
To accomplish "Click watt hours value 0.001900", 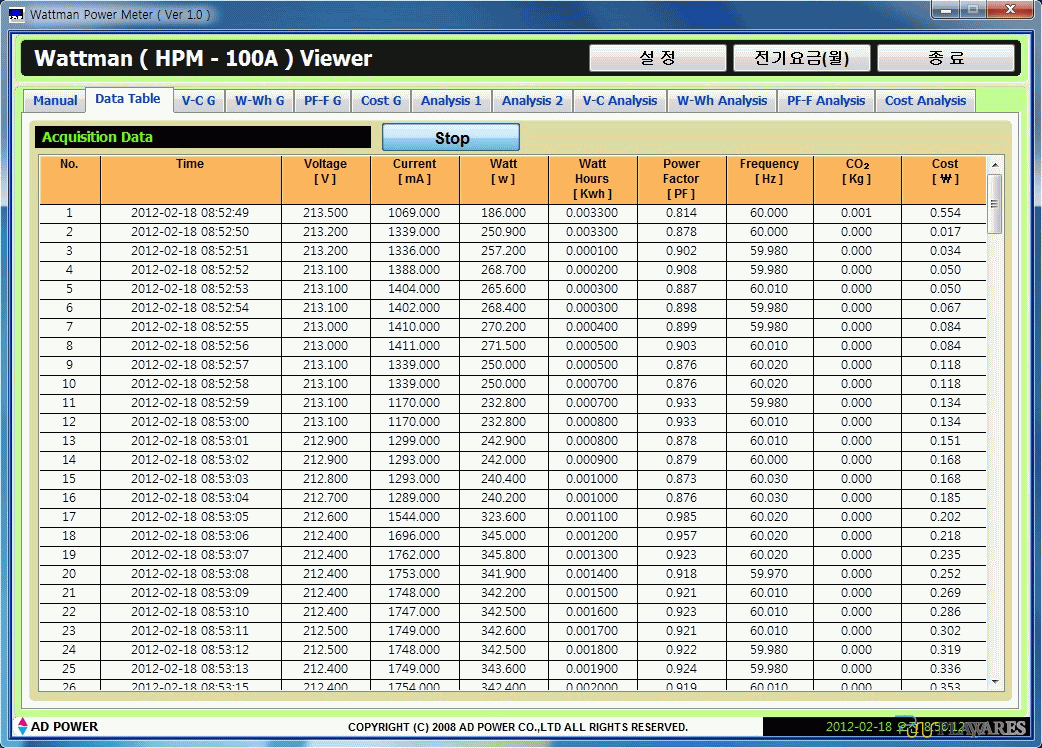I will click(593, 669).
